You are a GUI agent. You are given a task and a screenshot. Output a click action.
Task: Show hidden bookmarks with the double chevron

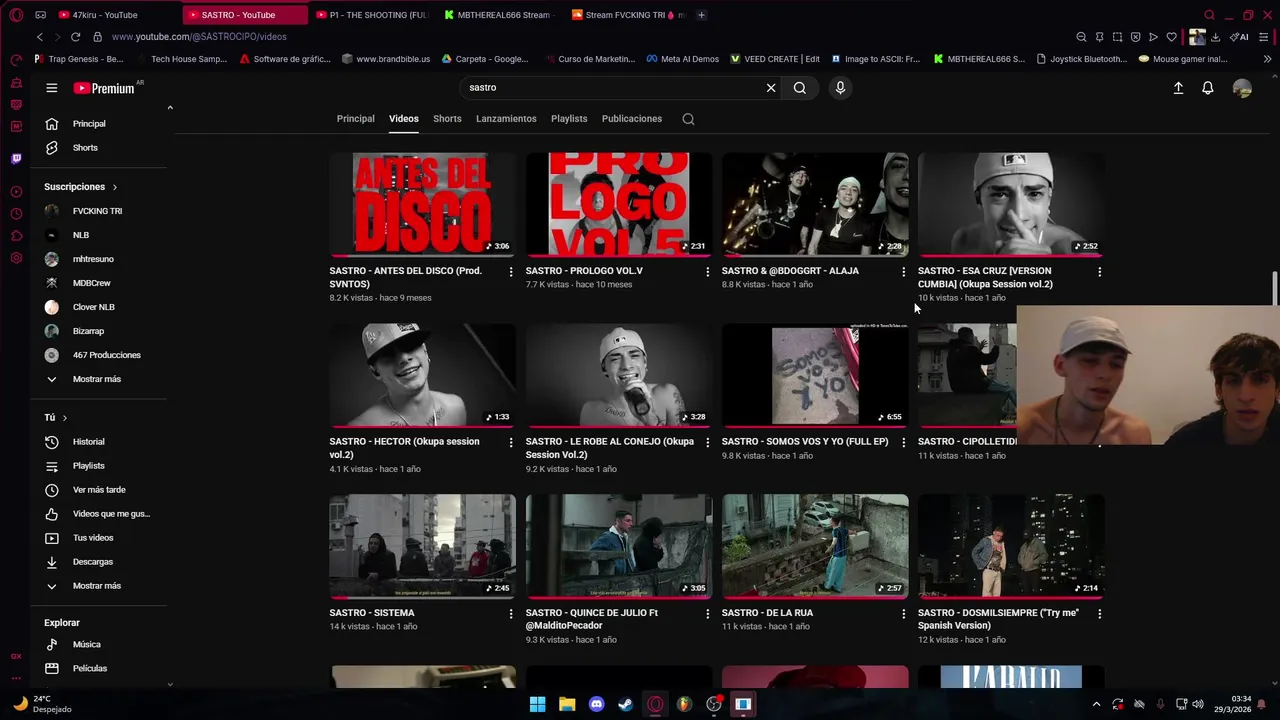click(x=1267, y=59)
